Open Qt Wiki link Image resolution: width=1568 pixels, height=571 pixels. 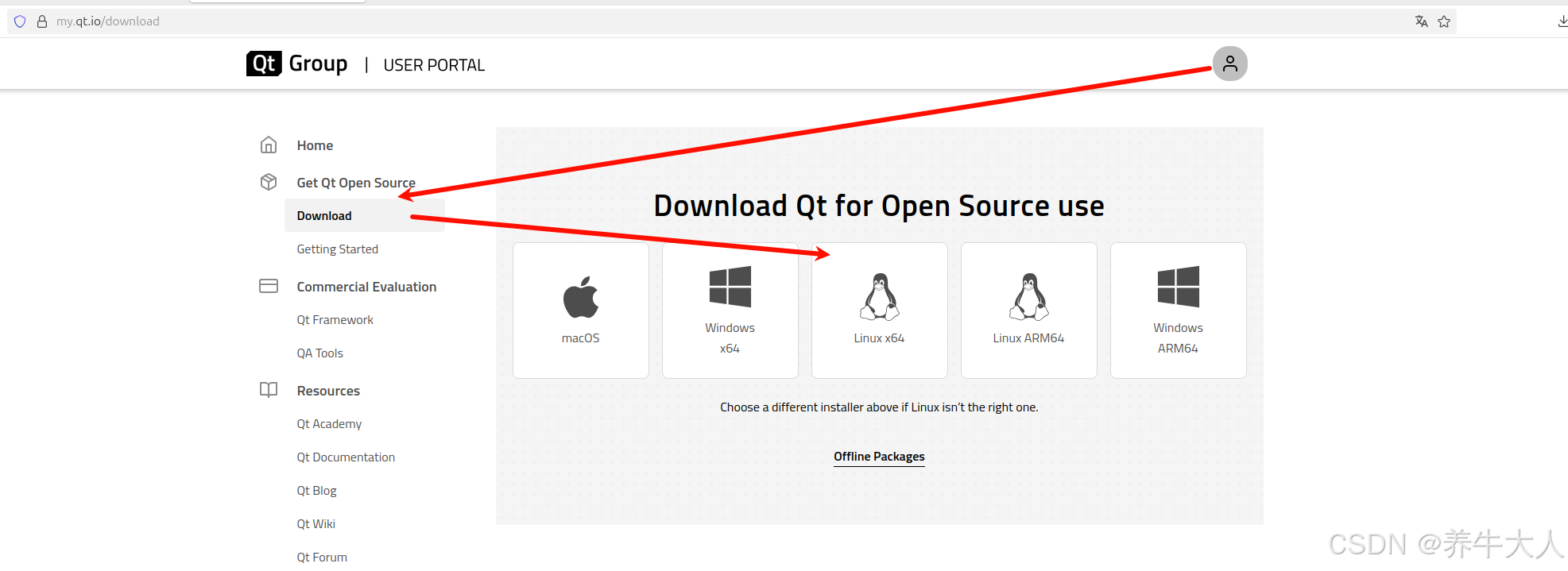point(316,524)
